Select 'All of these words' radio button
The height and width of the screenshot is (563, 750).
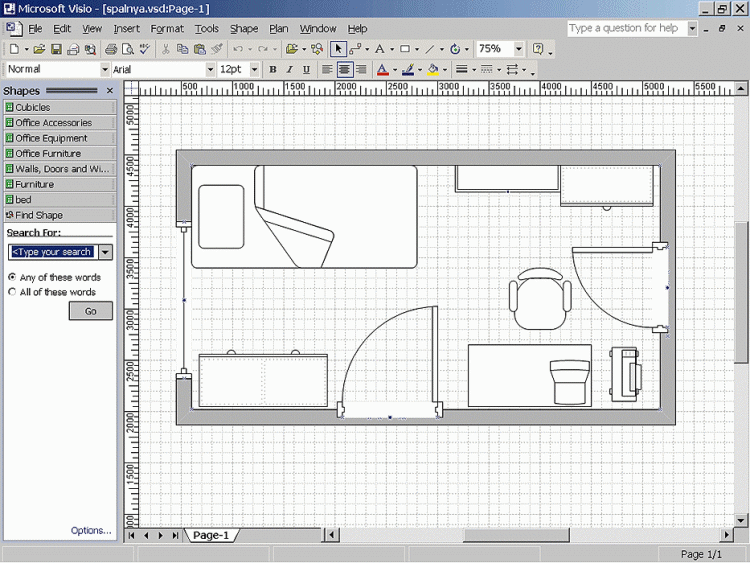click(12, 292)
